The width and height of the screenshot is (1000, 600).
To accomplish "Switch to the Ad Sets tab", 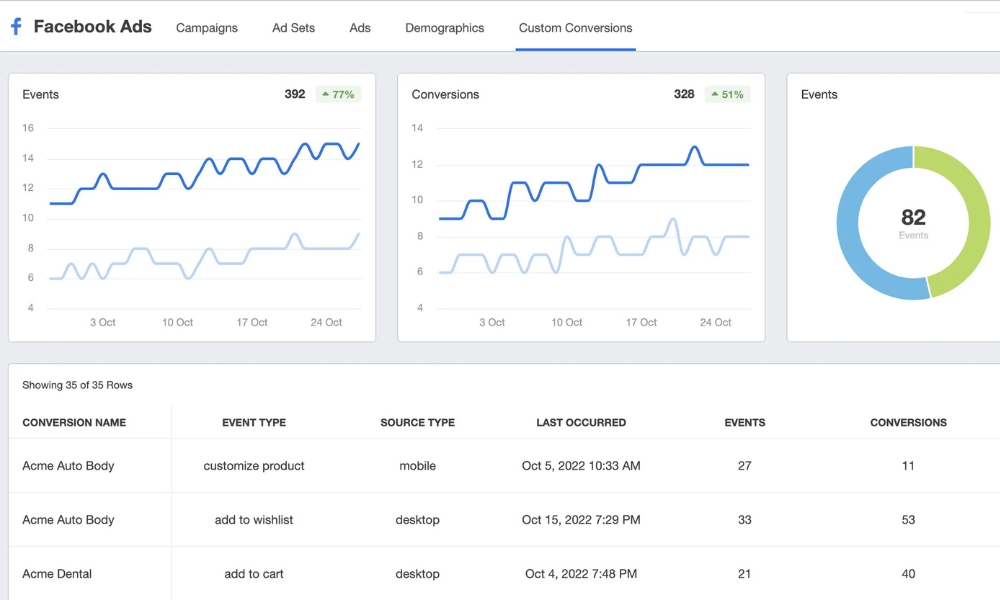I will click(x=293, y=28).
